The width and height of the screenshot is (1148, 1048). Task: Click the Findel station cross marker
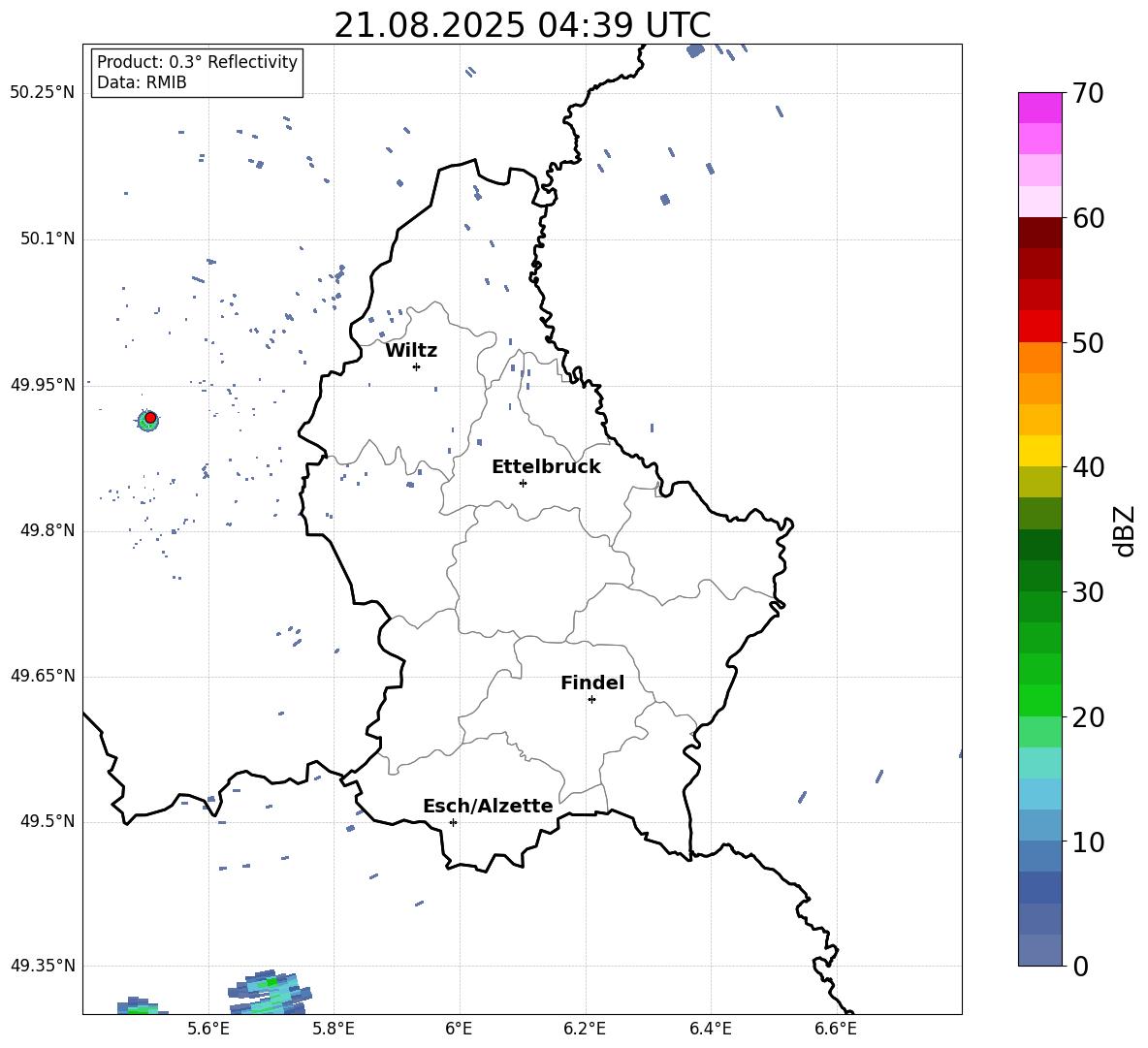tap(591, 700)
